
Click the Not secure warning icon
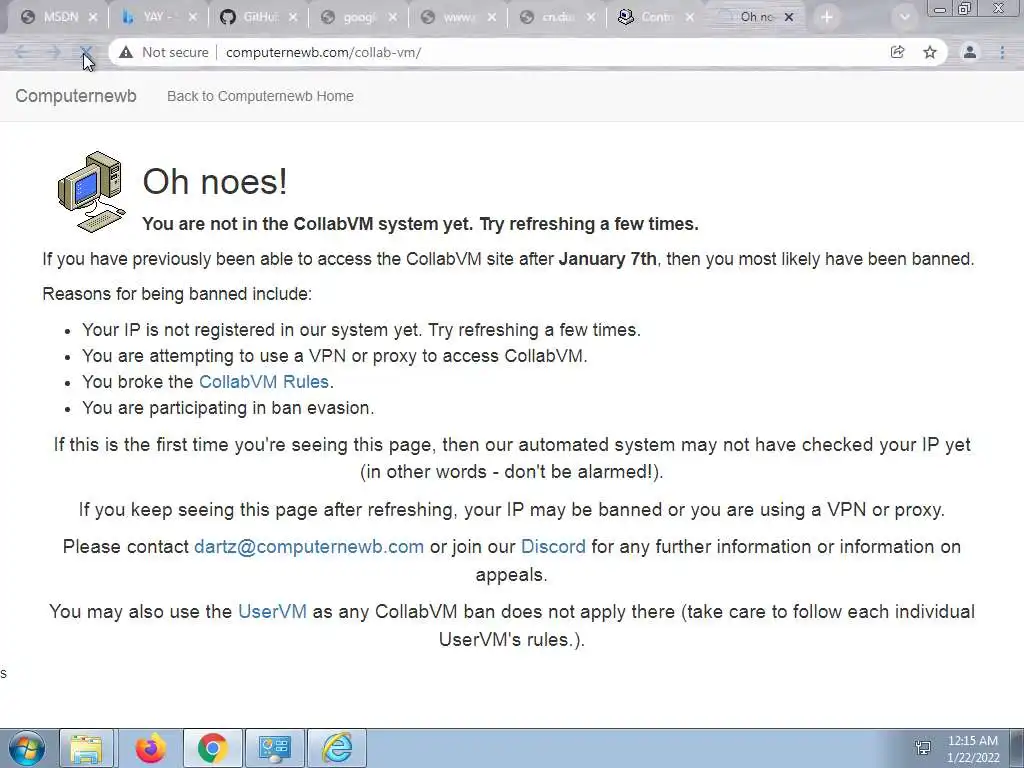tap(126, 52)
